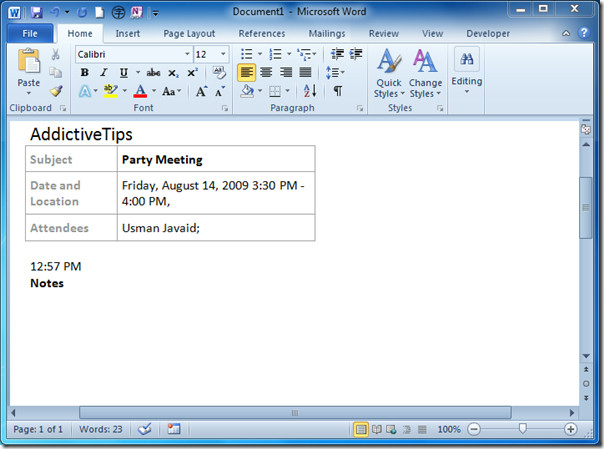Screen dimensions: 604x449
Task: Open the Line spacing dropdown
Action: pos(335,72)
